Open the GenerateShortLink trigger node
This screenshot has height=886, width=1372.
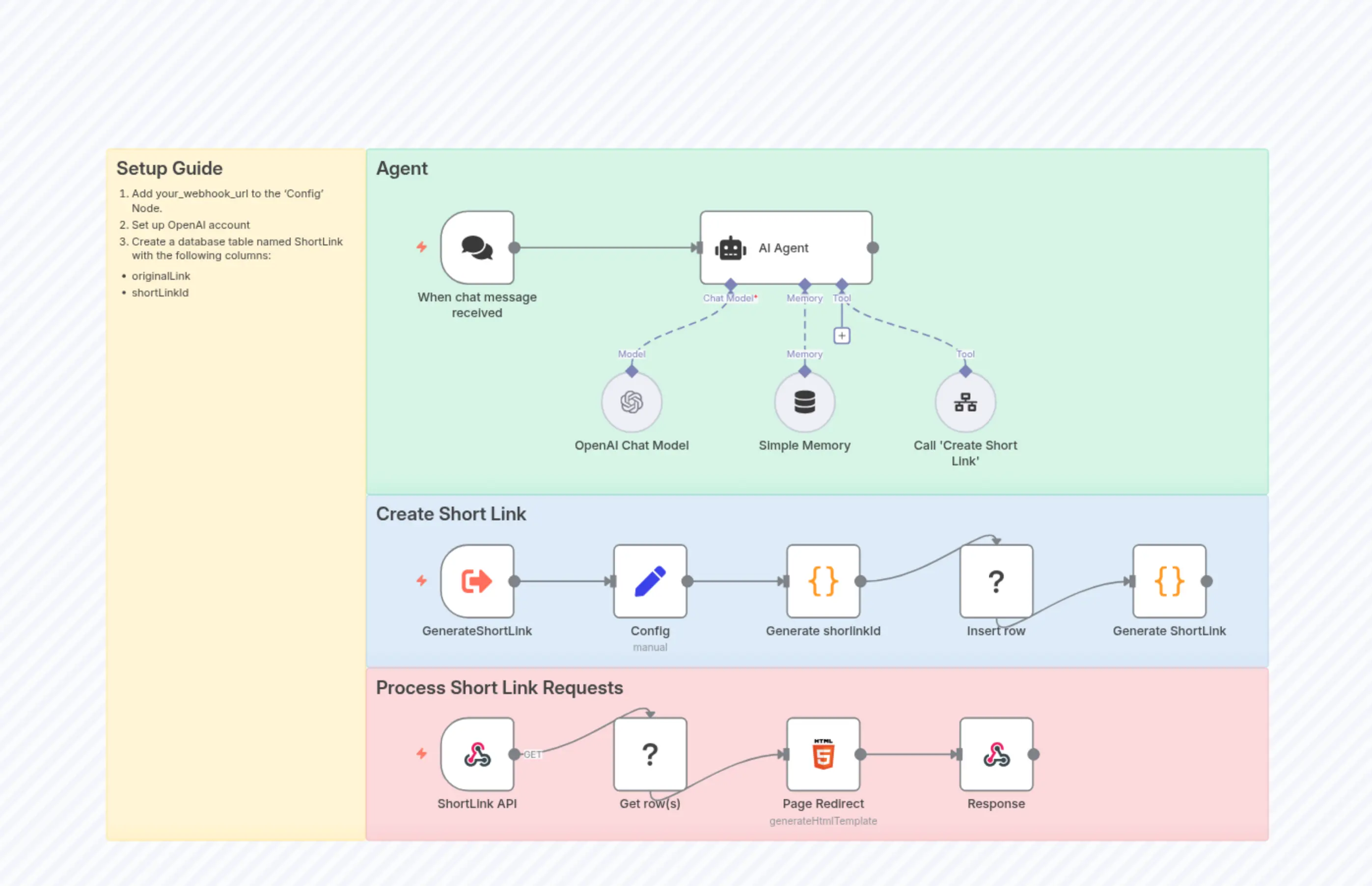click(476, 581)
